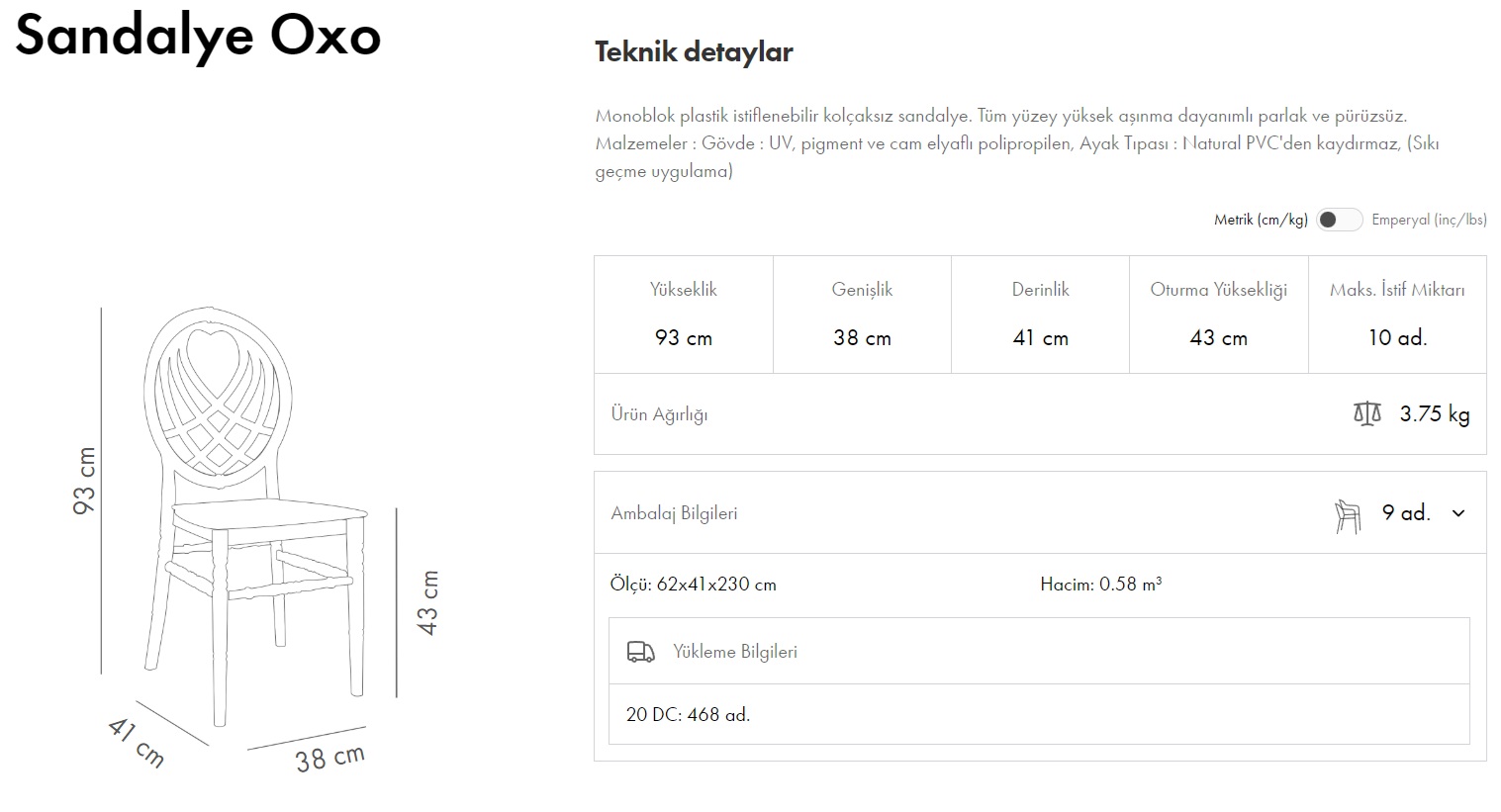Expand the 9 ad. packaging dropdown chevron
The height and width of the screenshot is (812, 1501).
1457,513
